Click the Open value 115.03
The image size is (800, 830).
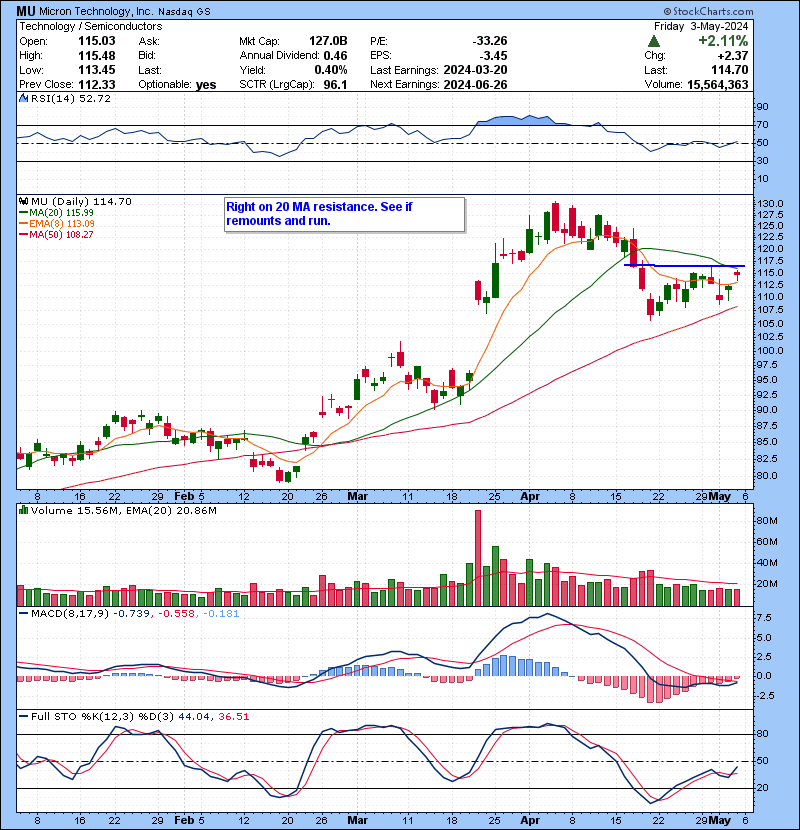coord(97,41)
